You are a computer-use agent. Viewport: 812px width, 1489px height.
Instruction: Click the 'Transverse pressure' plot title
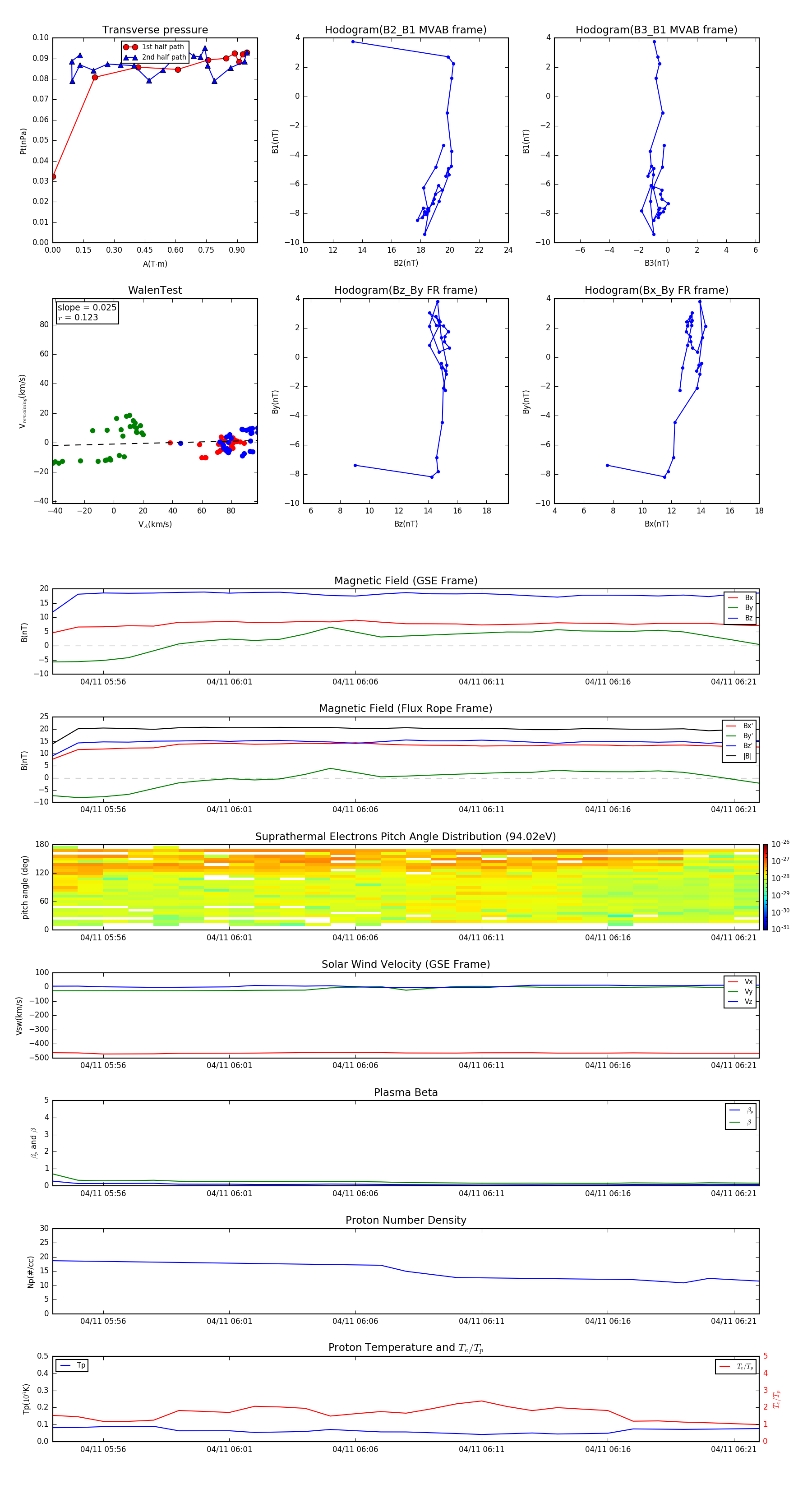point(155,30)
